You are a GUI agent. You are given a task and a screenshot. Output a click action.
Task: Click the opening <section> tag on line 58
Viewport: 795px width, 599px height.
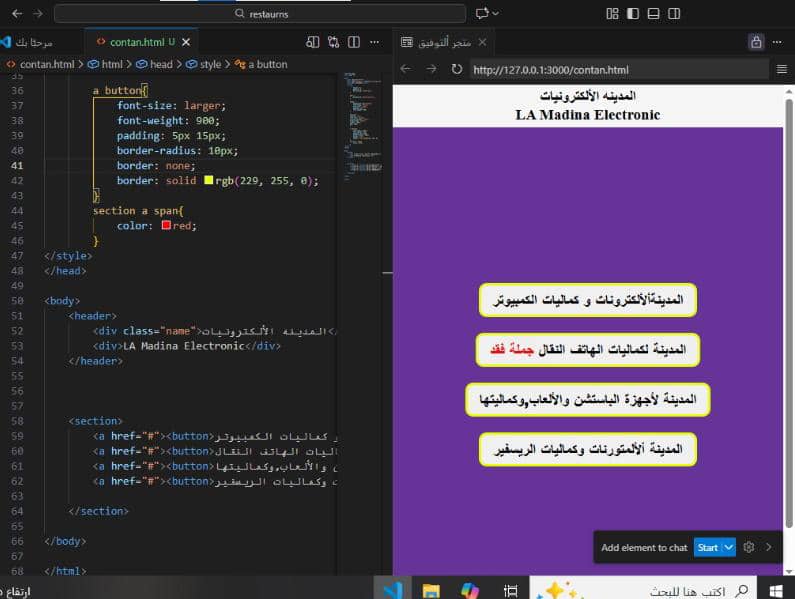[95, 421]
